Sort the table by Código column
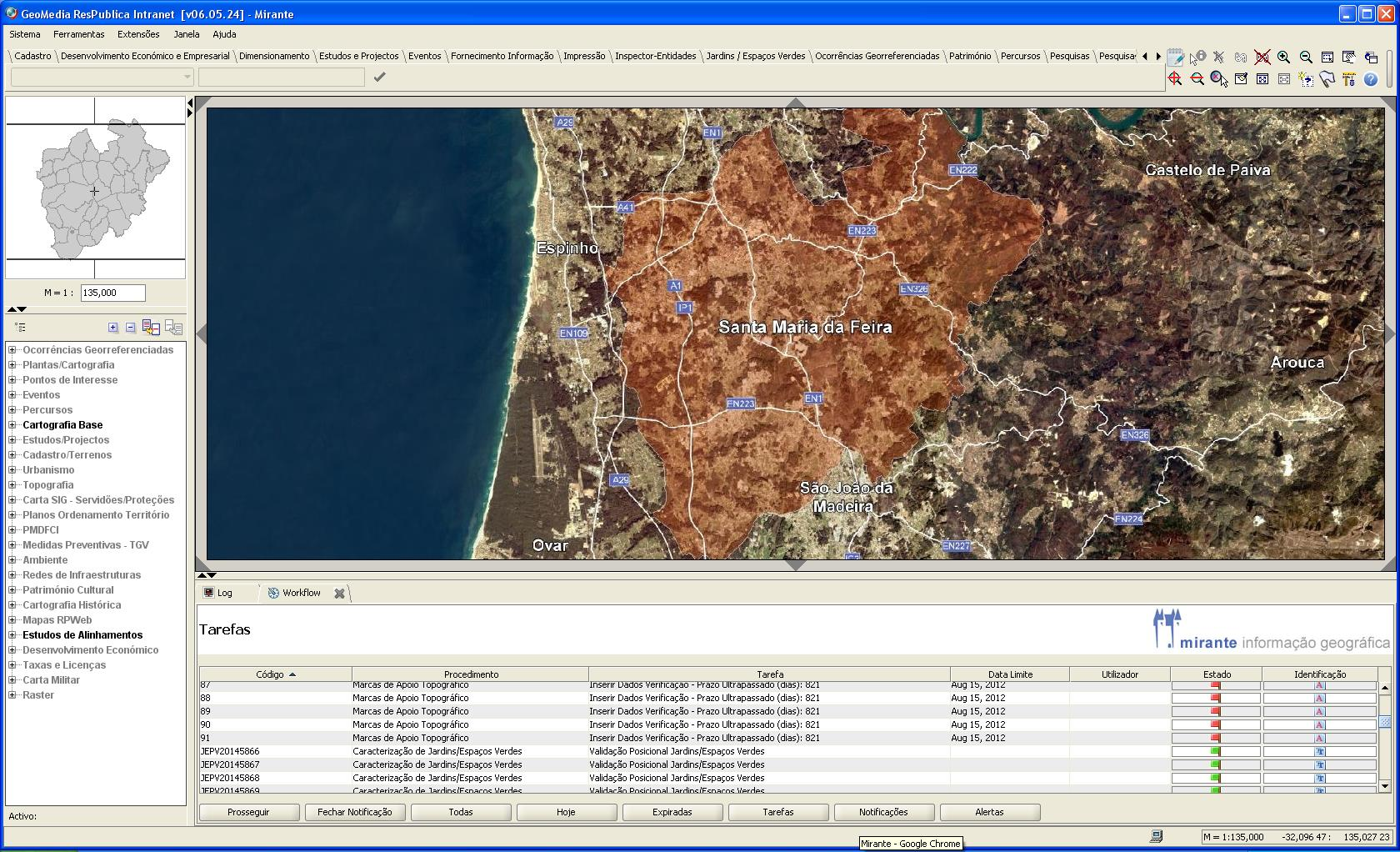1400x852 pixels. (x=276, y=674)
